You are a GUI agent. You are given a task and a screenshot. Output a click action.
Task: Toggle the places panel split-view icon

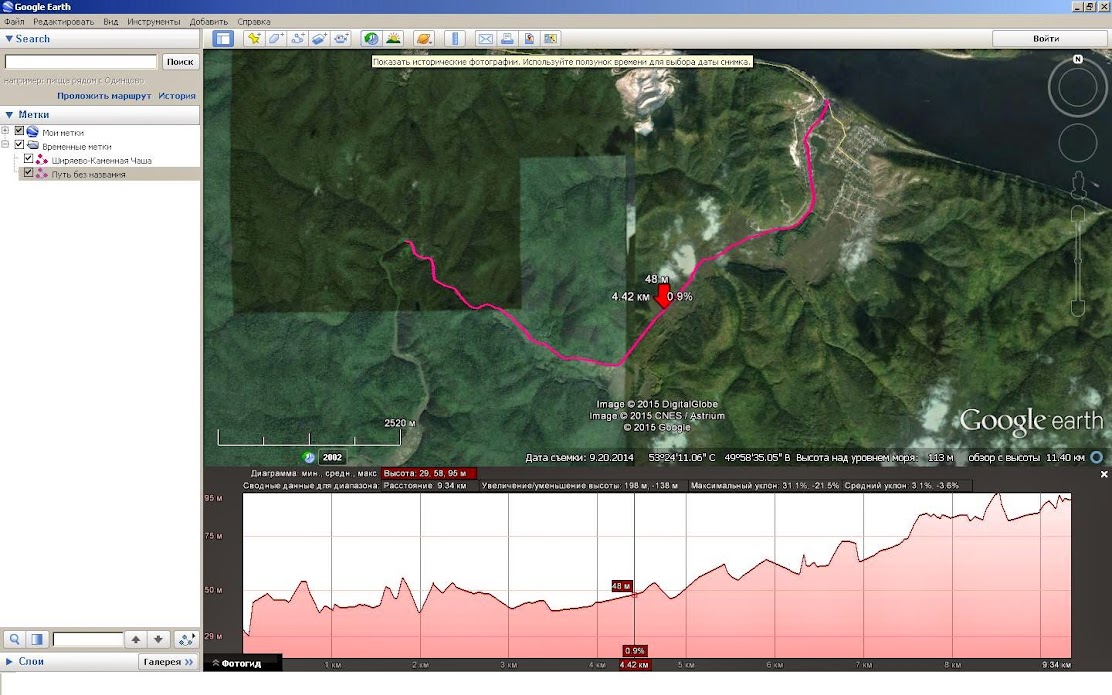(37, 639)
